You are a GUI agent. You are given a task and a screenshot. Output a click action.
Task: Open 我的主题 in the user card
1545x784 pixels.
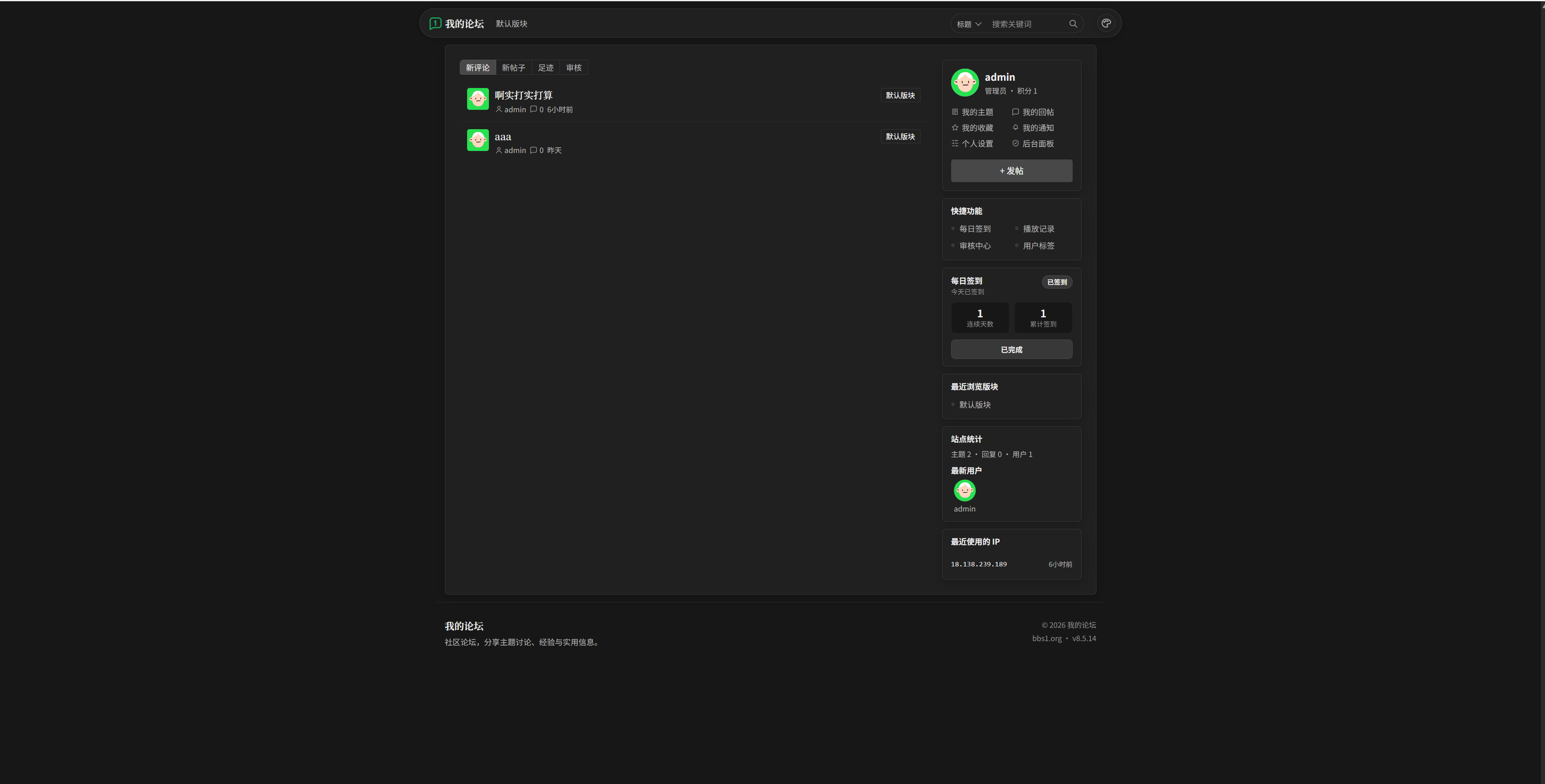(x=977, y=112)
